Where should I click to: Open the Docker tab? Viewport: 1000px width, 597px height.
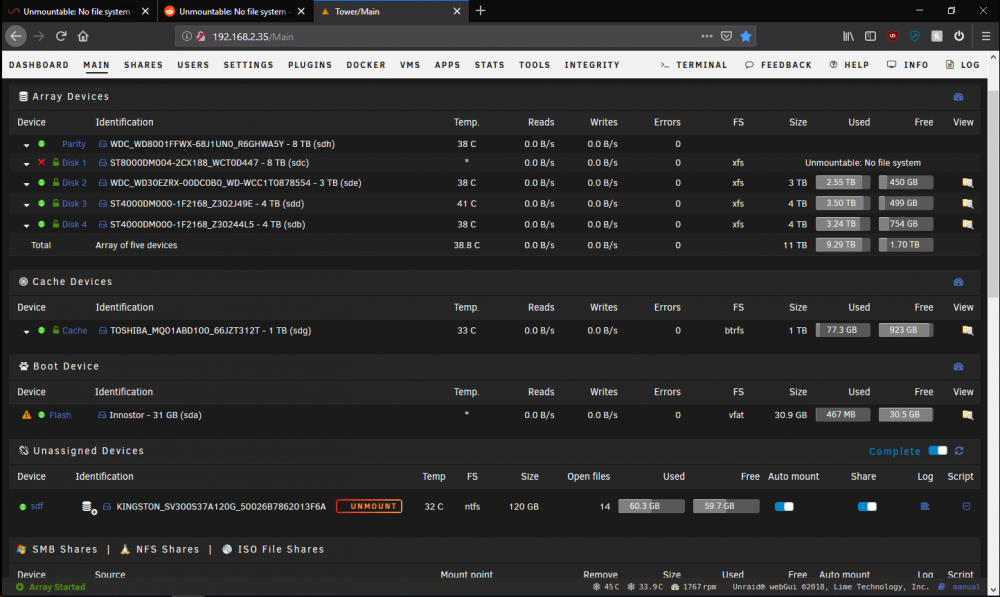point(366,65)
